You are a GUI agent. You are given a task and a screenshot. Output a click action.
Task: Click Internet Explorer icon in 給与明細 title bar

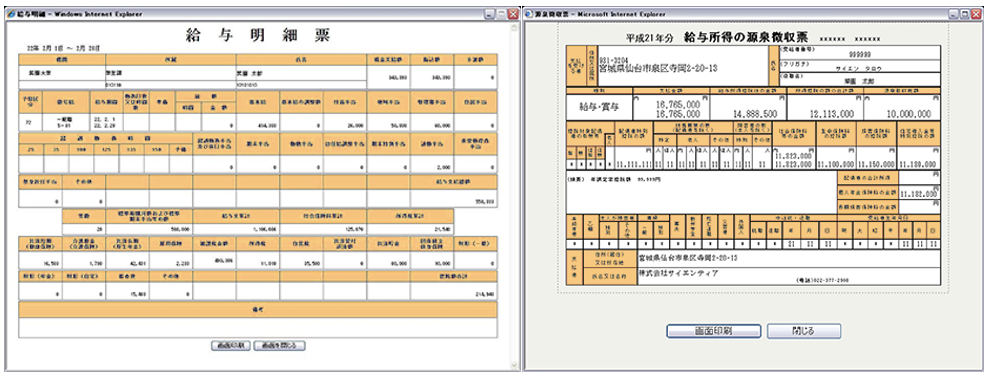tap(12, 14)
